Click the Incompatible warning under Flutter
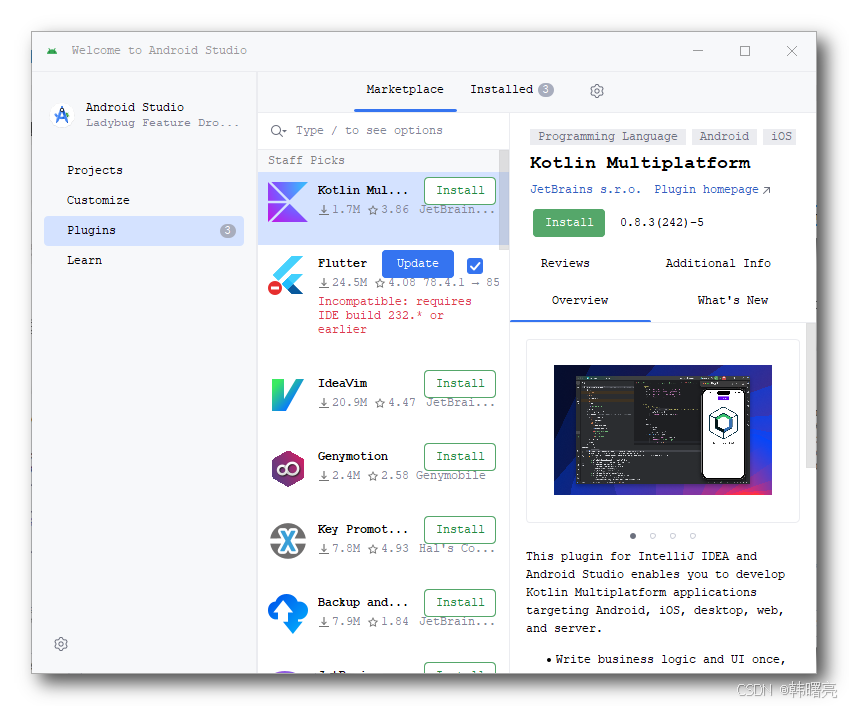 (395, 315)
